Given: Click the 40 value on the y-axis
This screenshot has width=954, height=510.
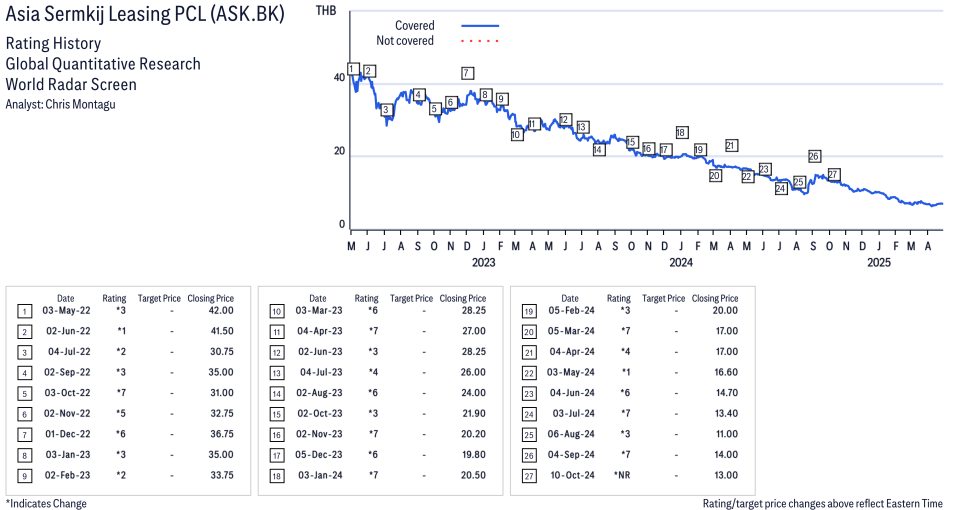Looking at the screenshot, I should pyautogui.click(x=339, y=77).
